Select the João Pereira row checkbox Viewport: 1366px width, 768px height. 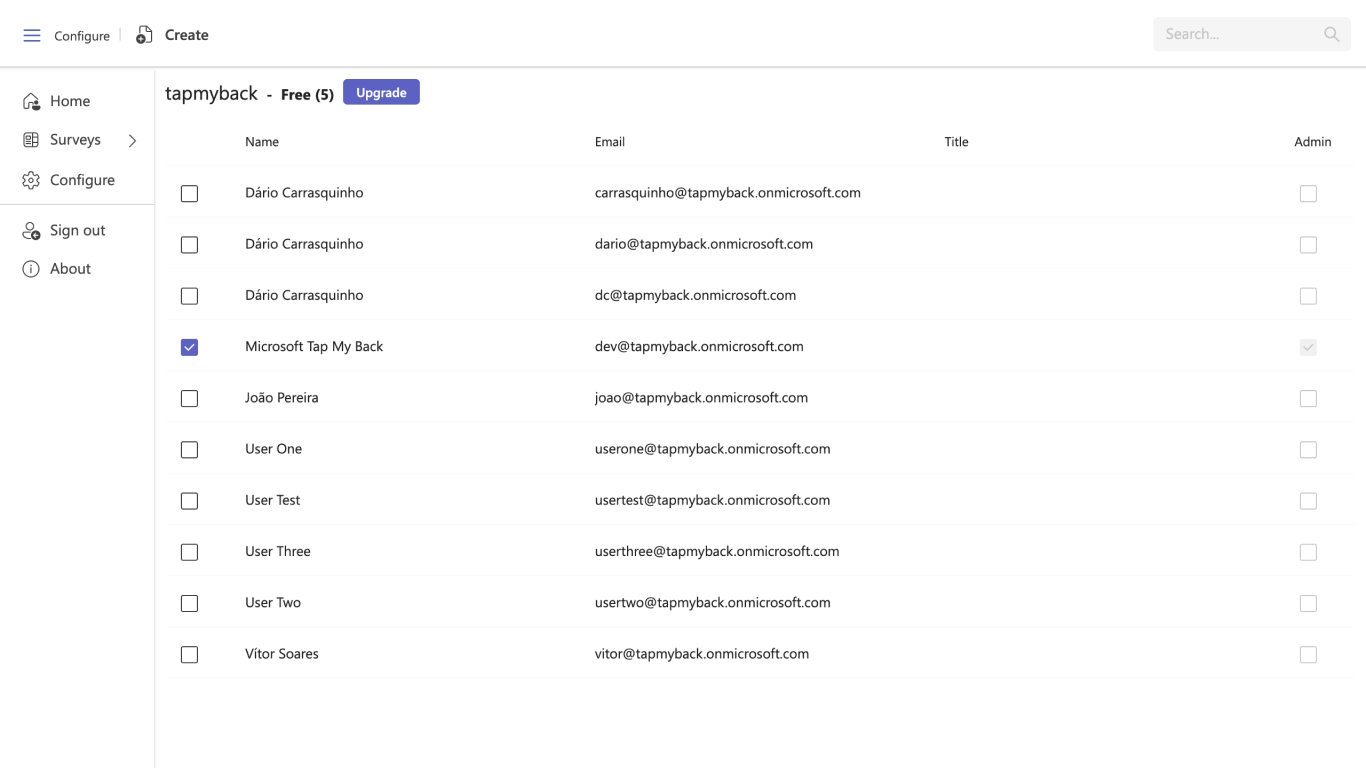(189, 399)
